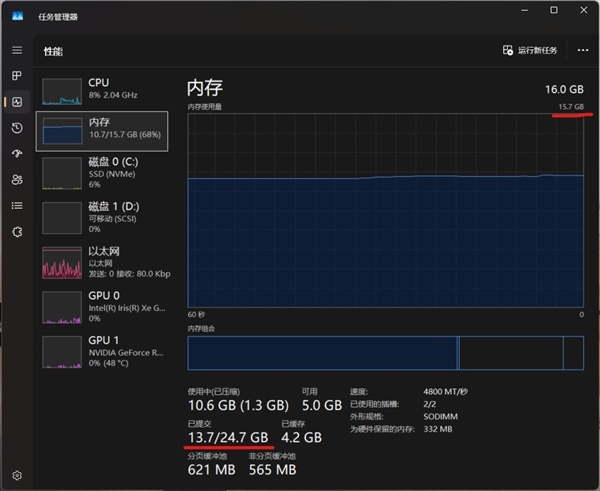
Task: Switch to the Startup apps icon
Action: [16, 154]
